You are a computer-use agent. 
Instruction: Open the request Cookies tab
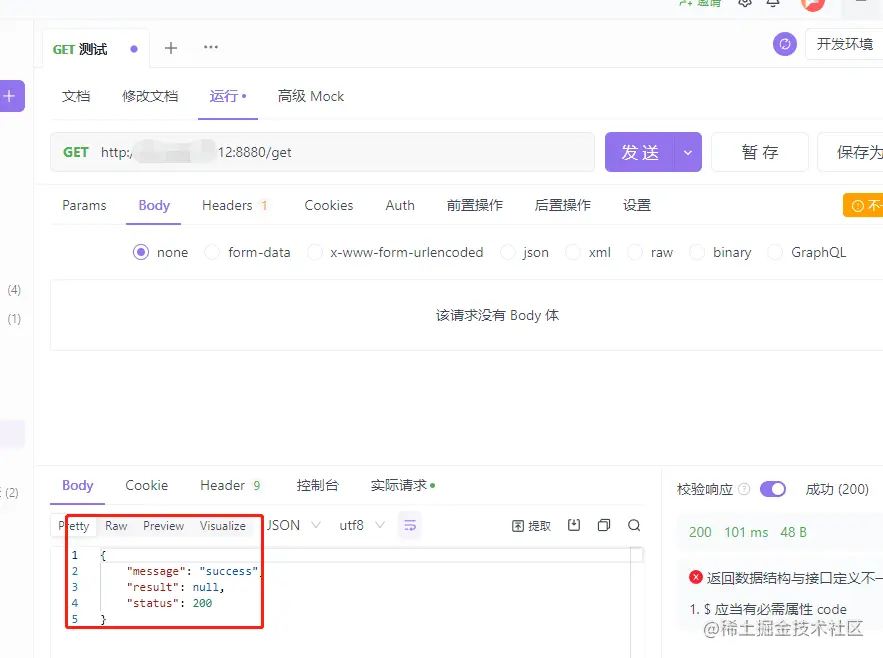[329, 206]
